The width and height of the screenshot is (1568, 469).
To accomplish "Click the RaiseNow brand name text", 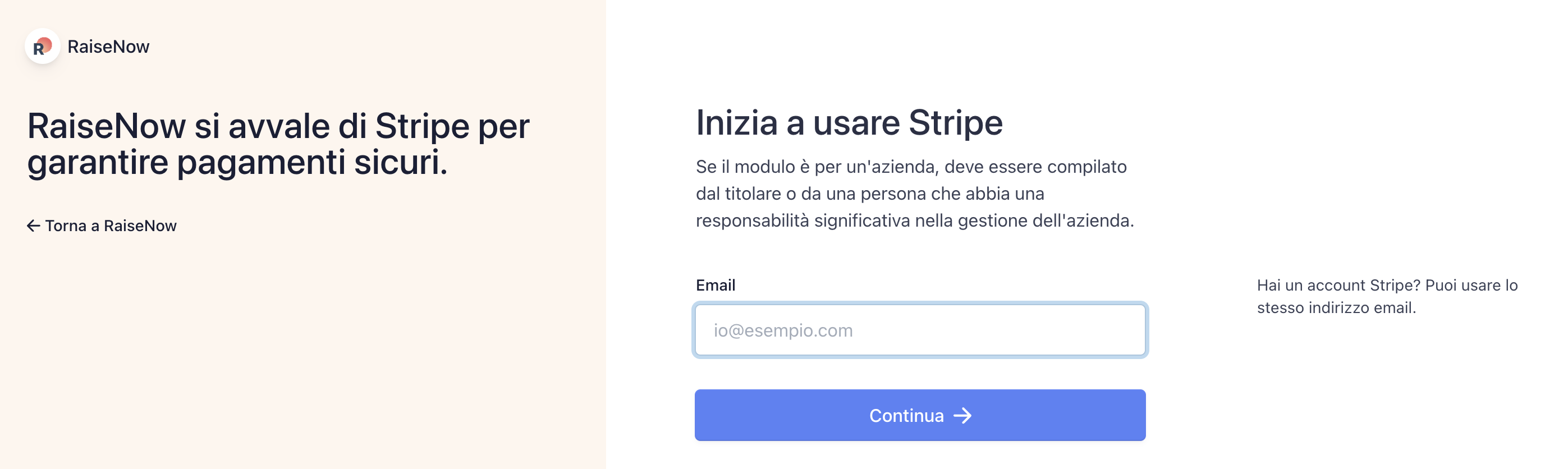I will pos(108,47).
